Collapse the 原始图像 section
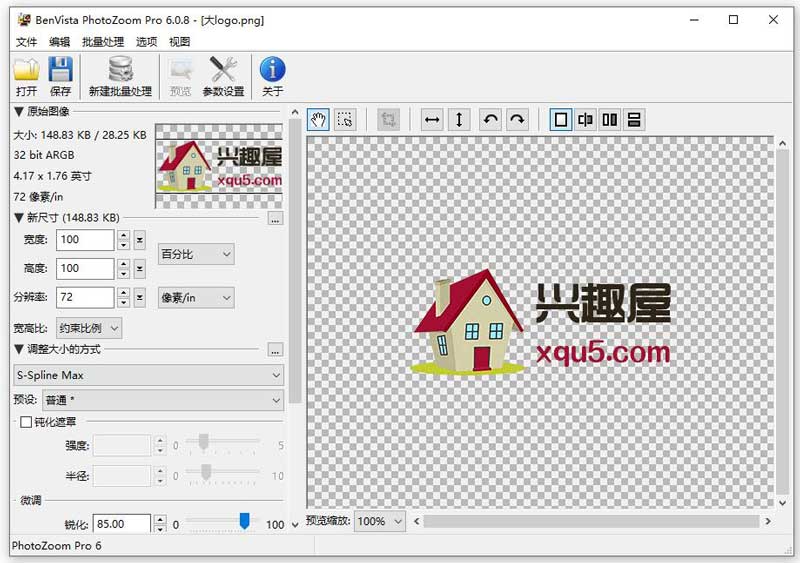800x563 pixels. 19,111
